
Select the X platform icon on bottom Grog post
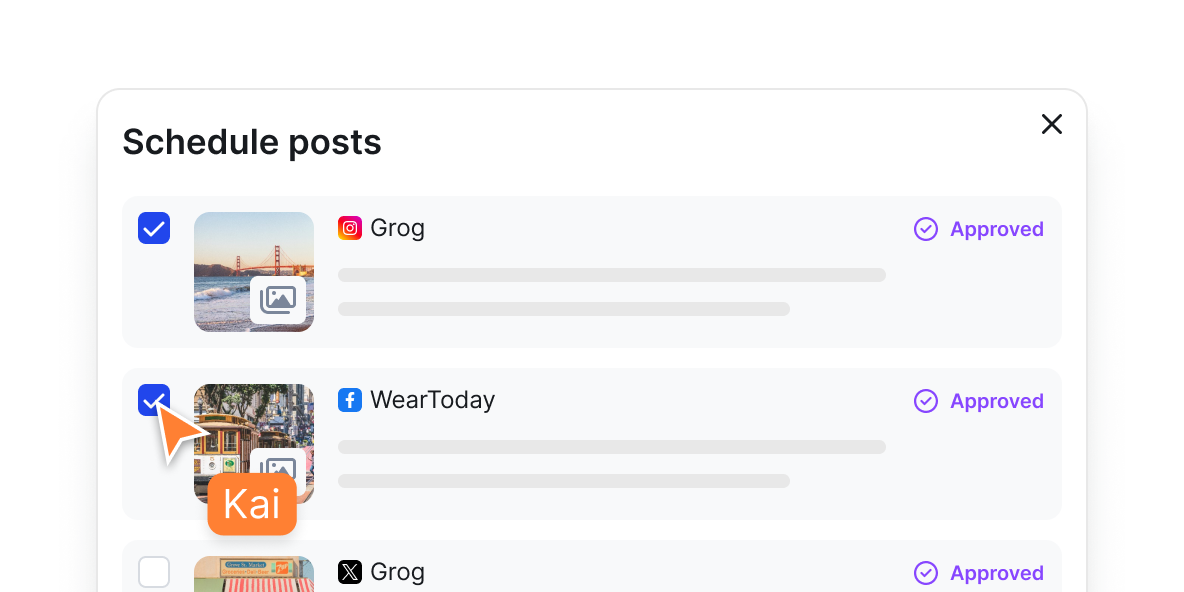click(x=349, y=572)
